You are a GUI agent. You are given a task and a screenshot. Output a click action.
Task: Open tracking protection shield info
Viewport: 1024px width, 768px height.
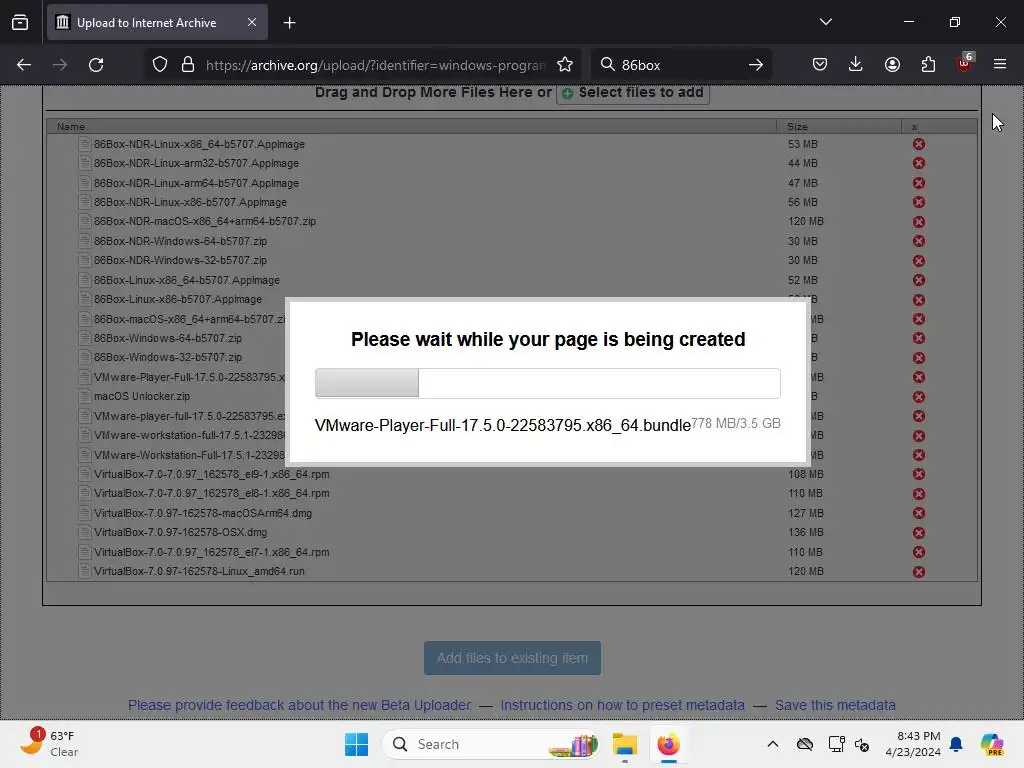[160, 65]
